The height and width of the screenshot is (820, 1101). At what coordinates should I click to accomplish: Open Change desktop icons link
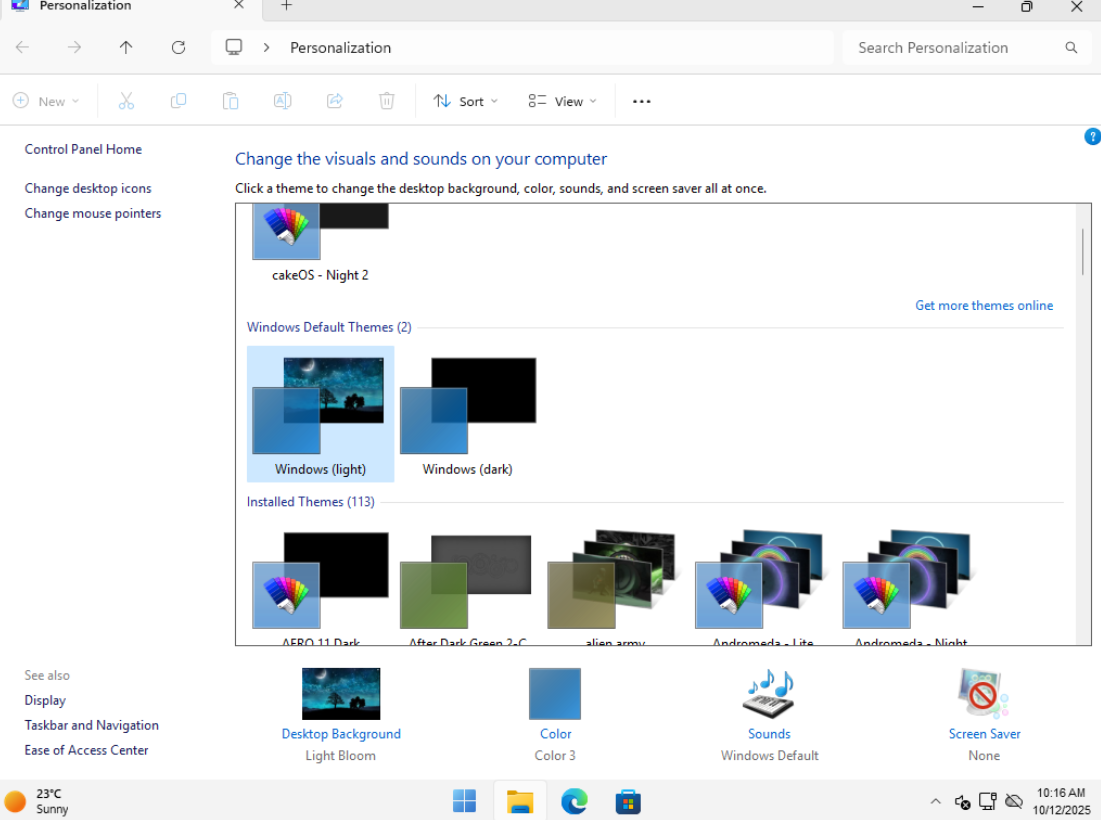pyautogui.click(x=88, y=188)
